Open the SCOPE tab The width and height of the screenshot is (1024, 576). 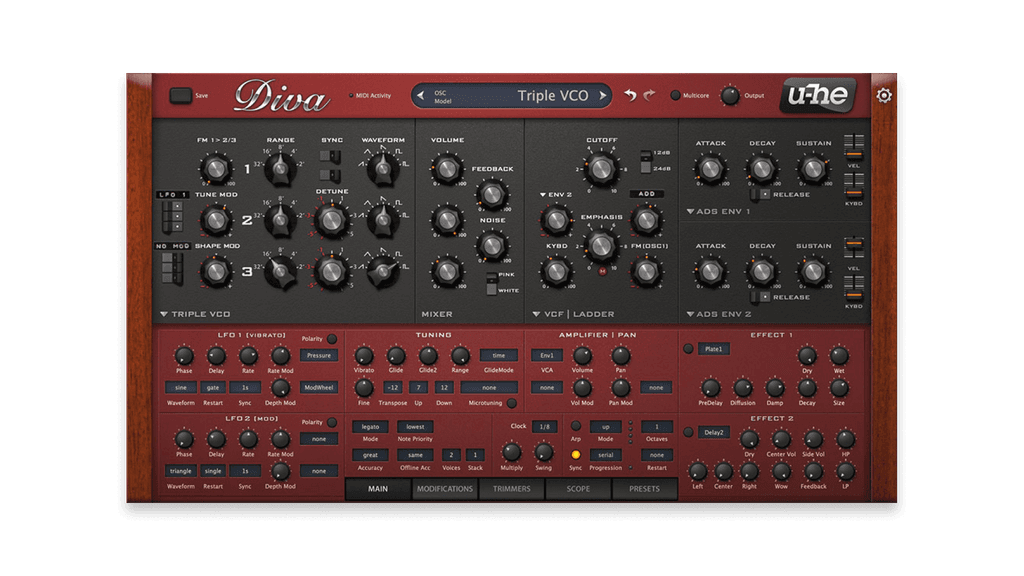tap(580, 489)
